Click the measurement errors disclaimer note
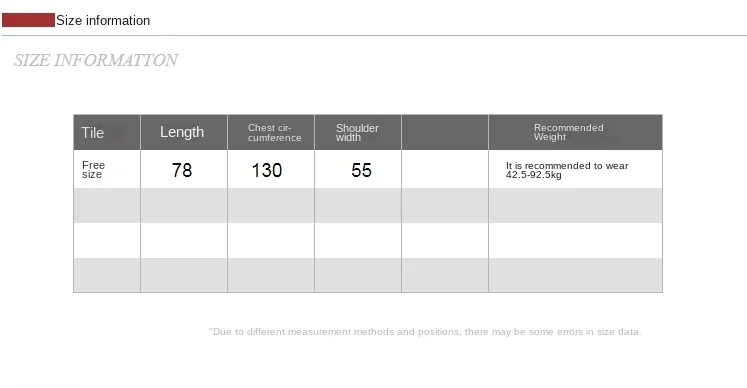Viewport: 747px width, 388px height. pos(425,332)
